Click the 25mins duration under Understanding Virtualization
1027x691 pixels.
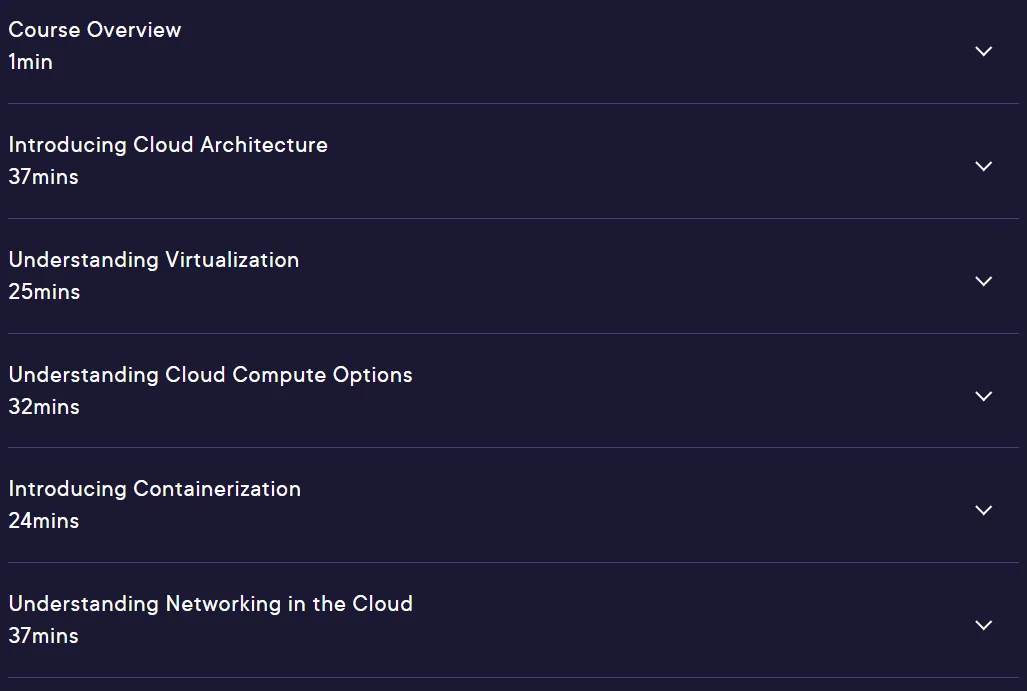[44, 291]
